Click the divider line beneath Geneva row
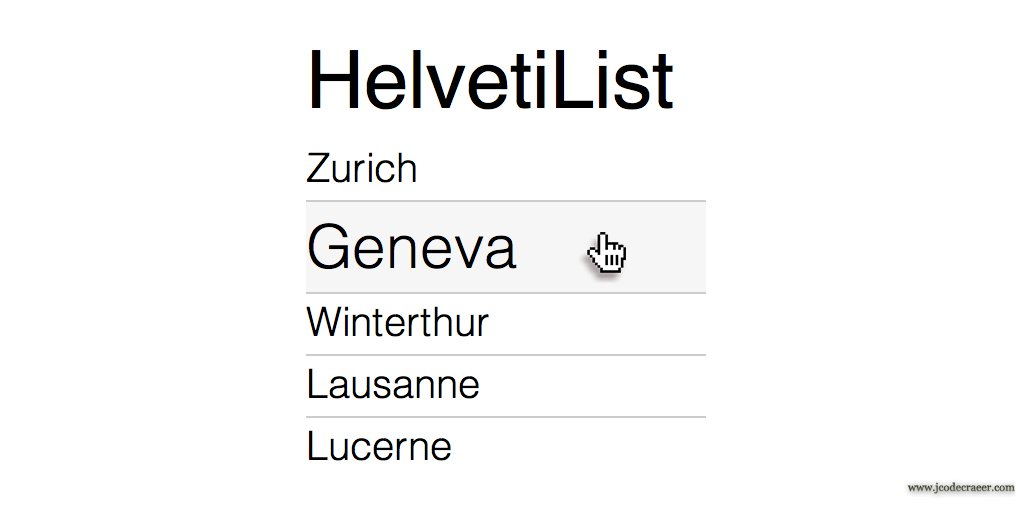Viewport: 1020px width, 510px height. (505, 293)
